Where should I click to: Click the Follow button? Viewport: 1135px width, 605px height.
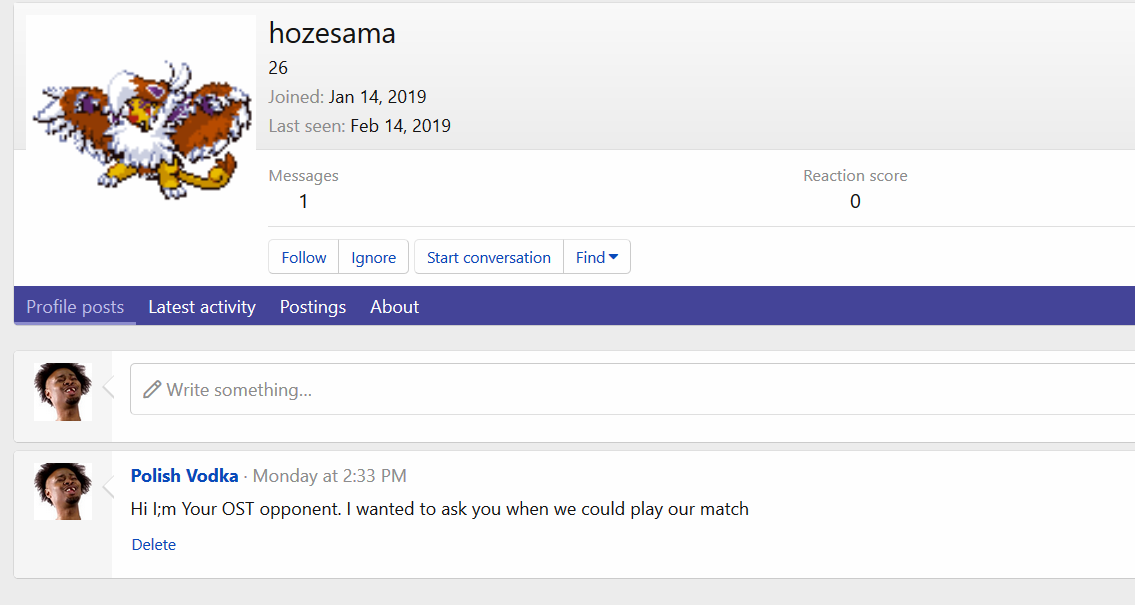pyautogui.click(x=304, y=257)
